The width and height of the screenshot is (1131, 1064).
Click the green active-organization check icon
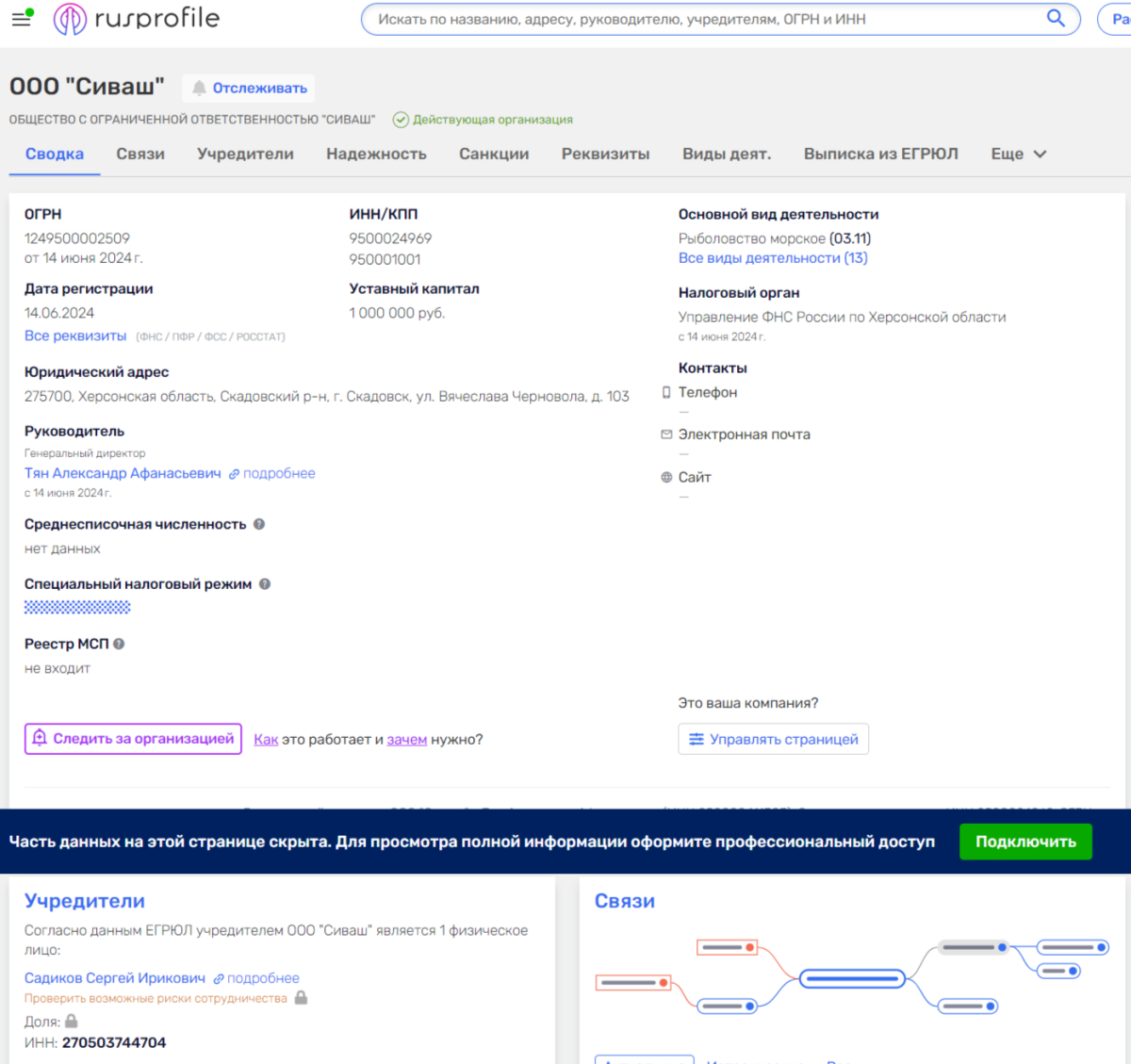point(401,120)
